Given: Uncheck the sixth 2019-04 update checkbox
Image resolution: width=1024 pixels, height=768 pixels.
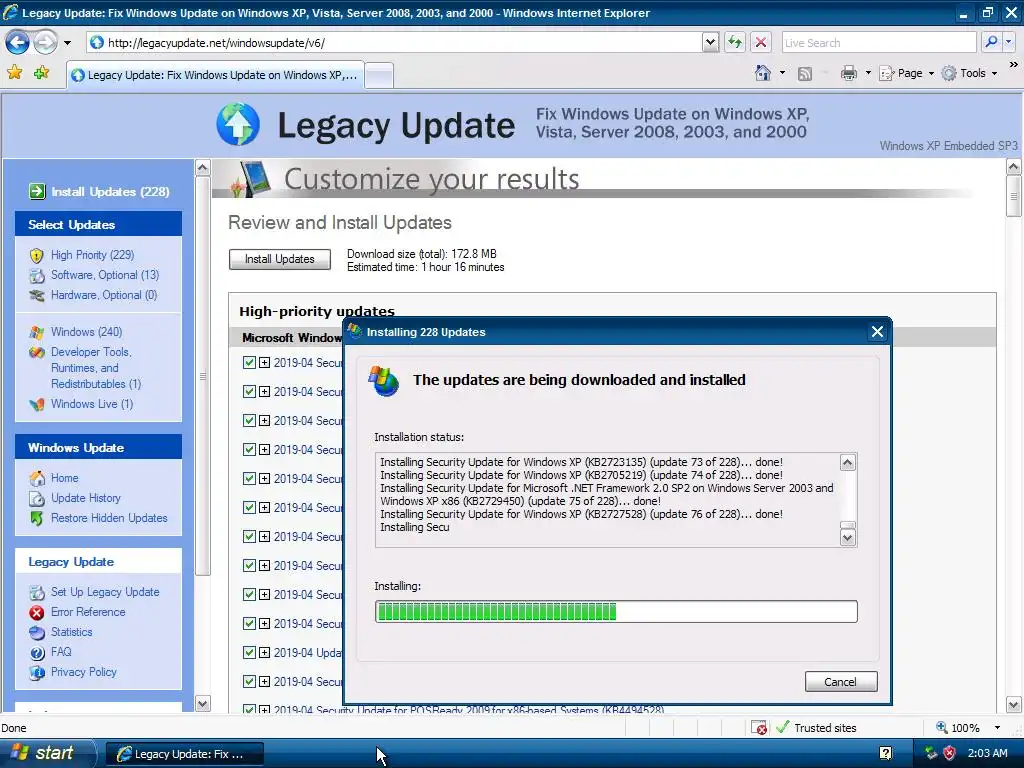Looking at the screenshot, I should click(249, 507).
